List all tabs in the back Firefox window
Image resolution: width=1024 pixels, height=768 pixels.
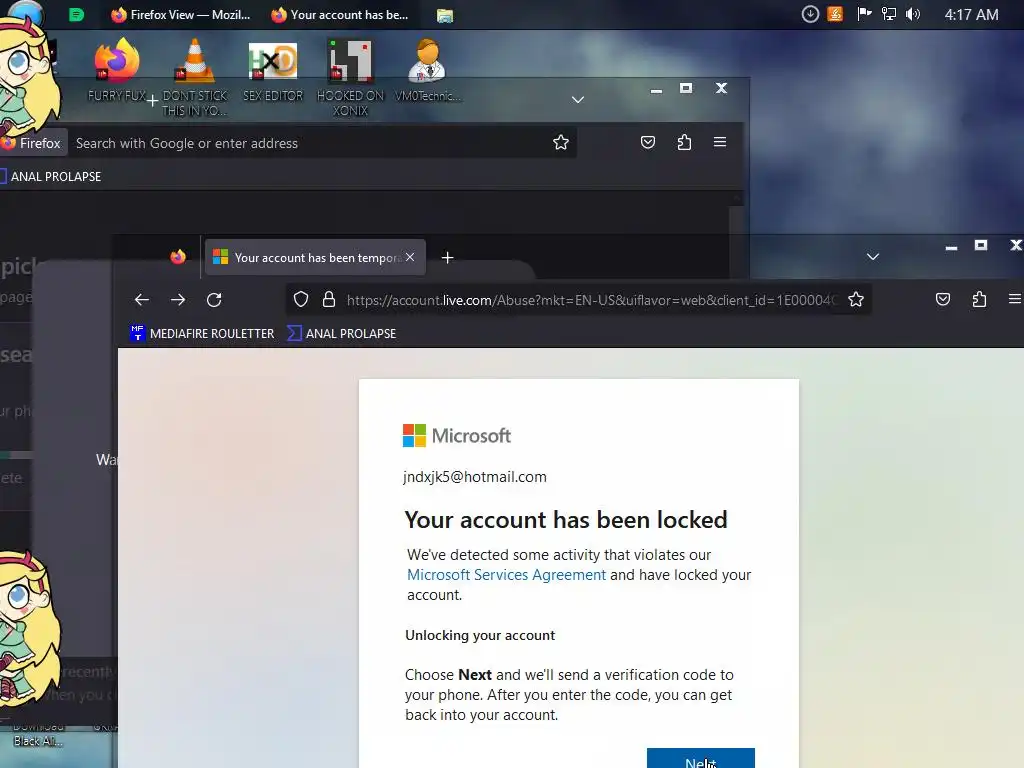(x=578, y=100)
